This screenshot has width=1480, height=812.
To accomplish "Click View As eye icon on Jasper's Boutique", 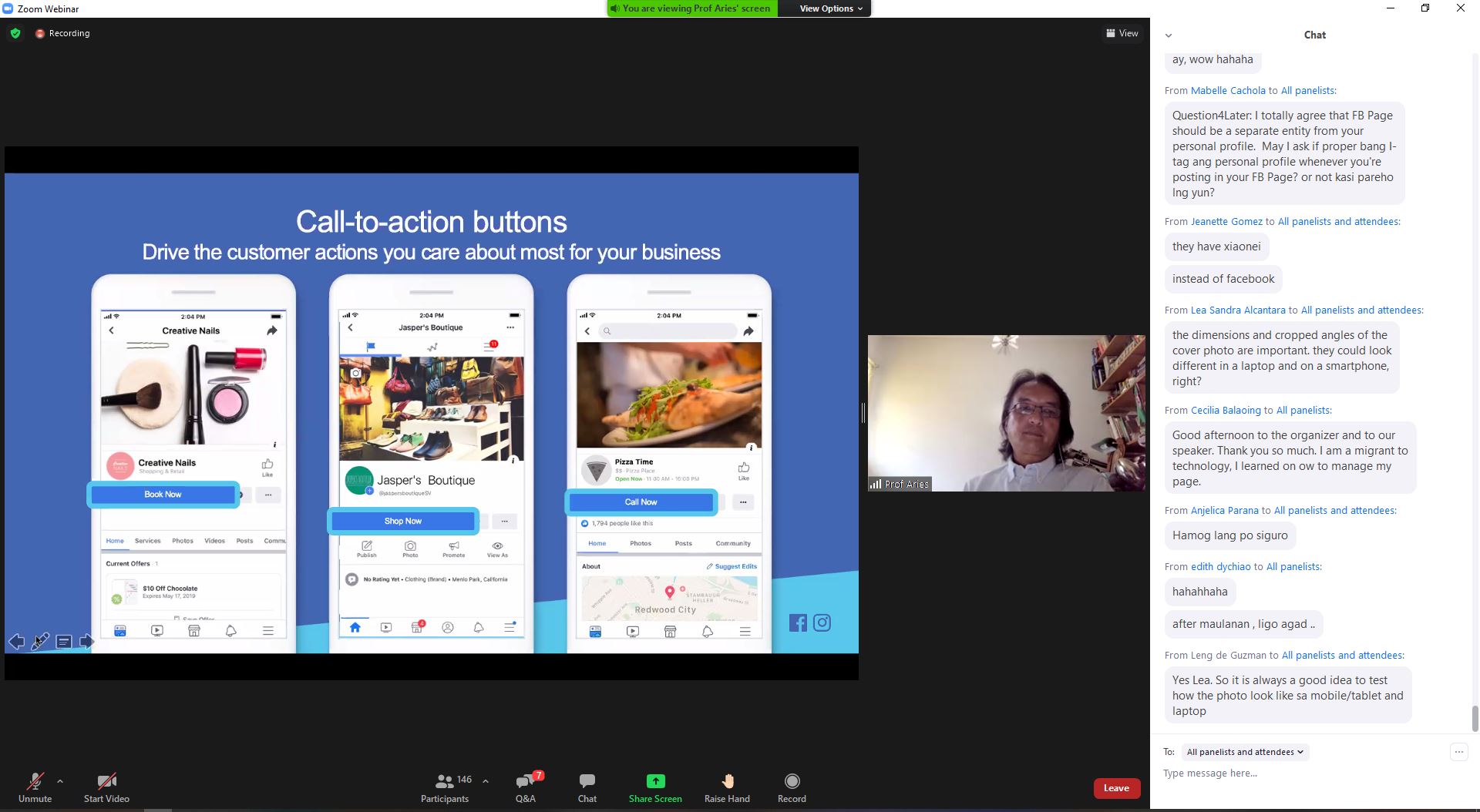I will (497, 549).
